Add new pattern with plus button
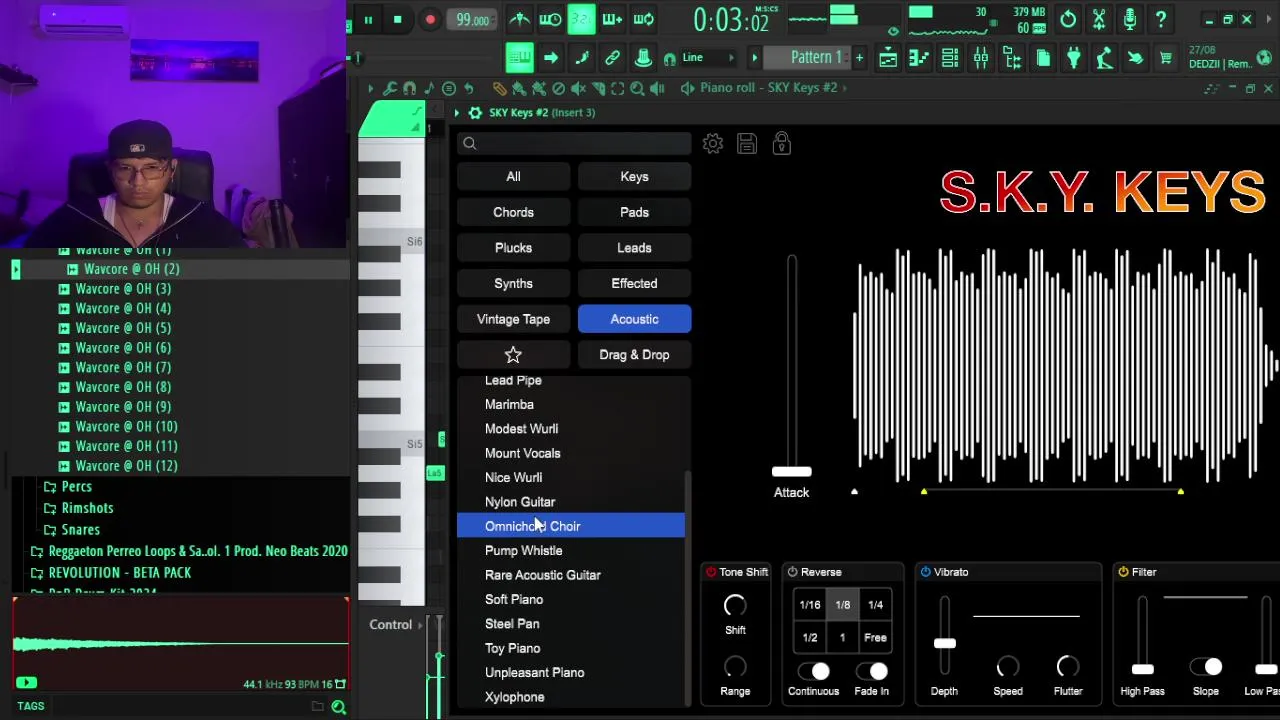 pos(859,58)
